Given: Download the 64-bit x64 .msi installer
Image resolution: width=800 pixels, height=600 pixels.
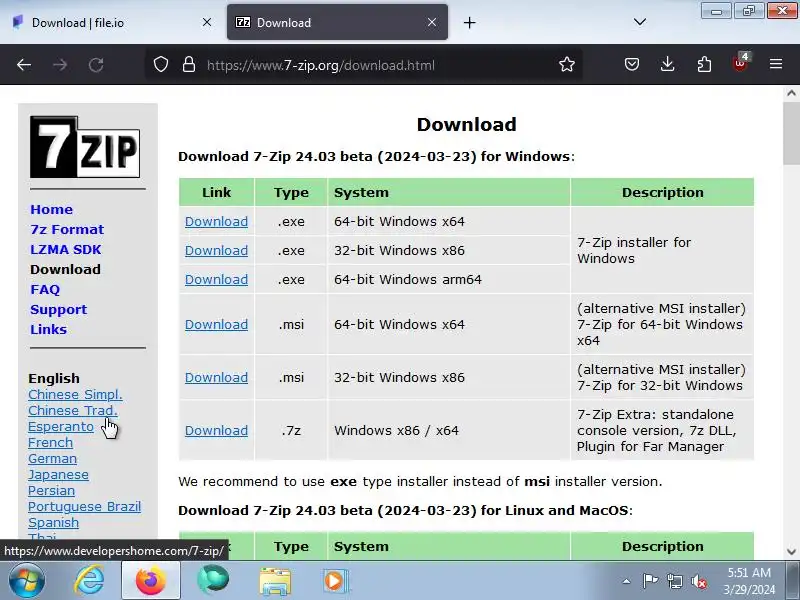Looking at the screenshot, I should [x=216, y=324].
